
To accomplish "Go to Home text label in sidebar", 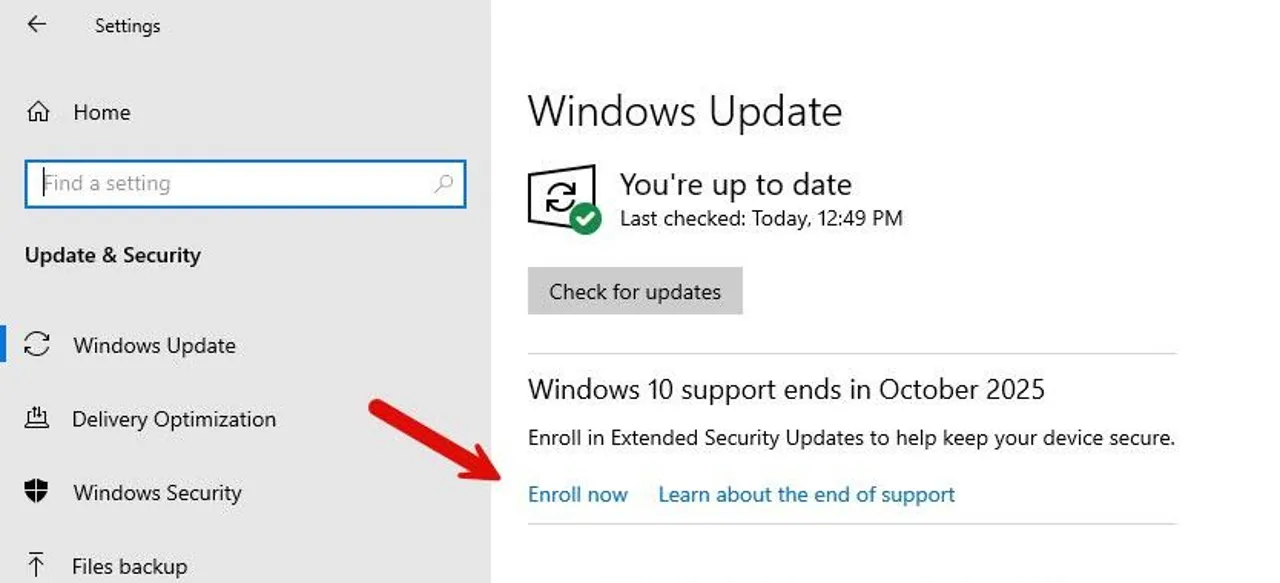I will 102,112.
